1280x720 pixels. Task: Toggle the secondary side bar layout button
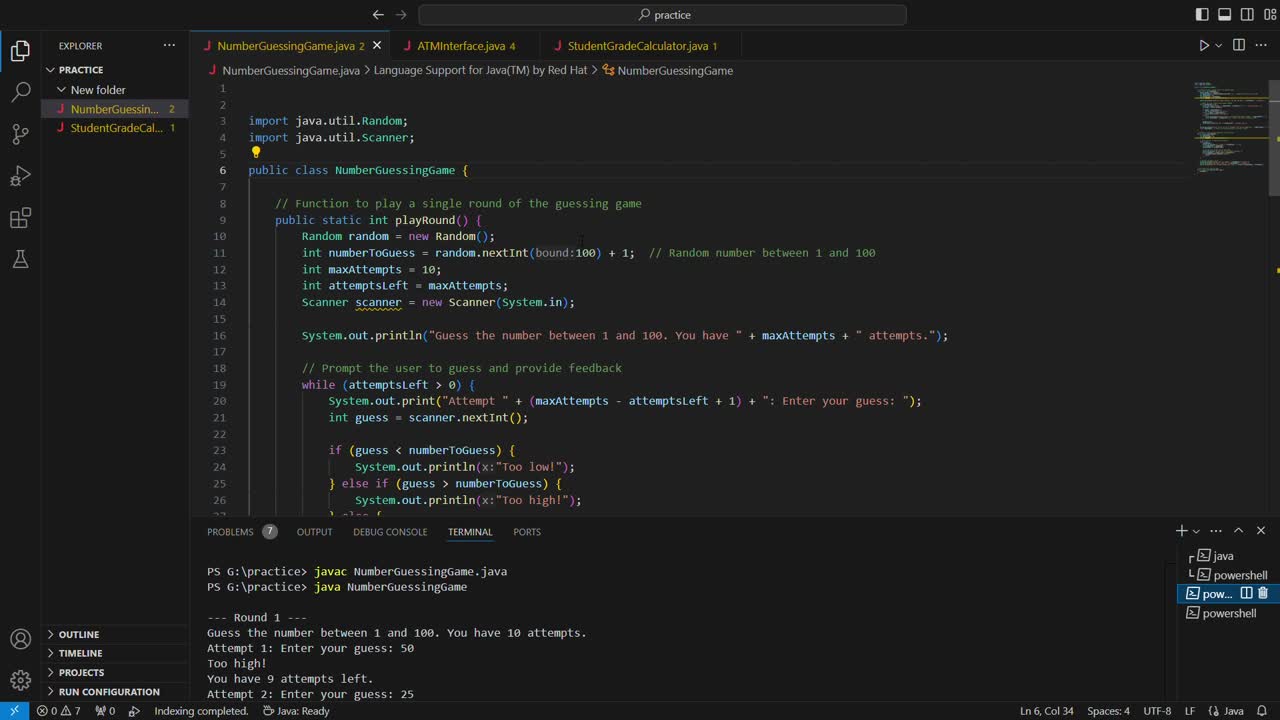[1246, 15]
